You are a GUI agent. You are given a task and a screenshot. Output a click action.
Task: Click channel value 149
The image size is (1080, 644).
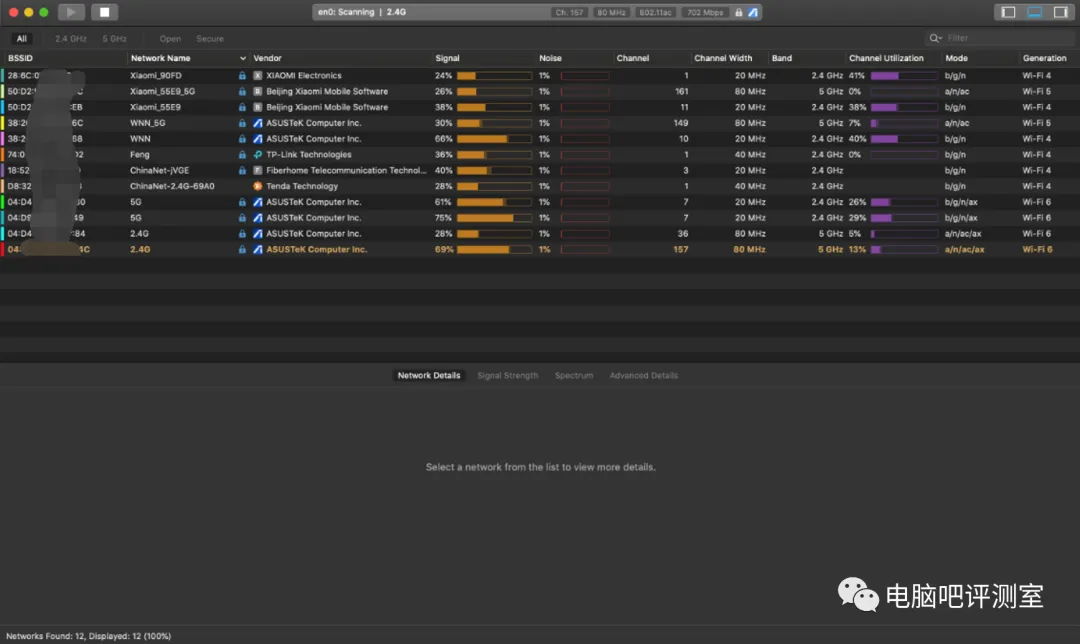681,123
